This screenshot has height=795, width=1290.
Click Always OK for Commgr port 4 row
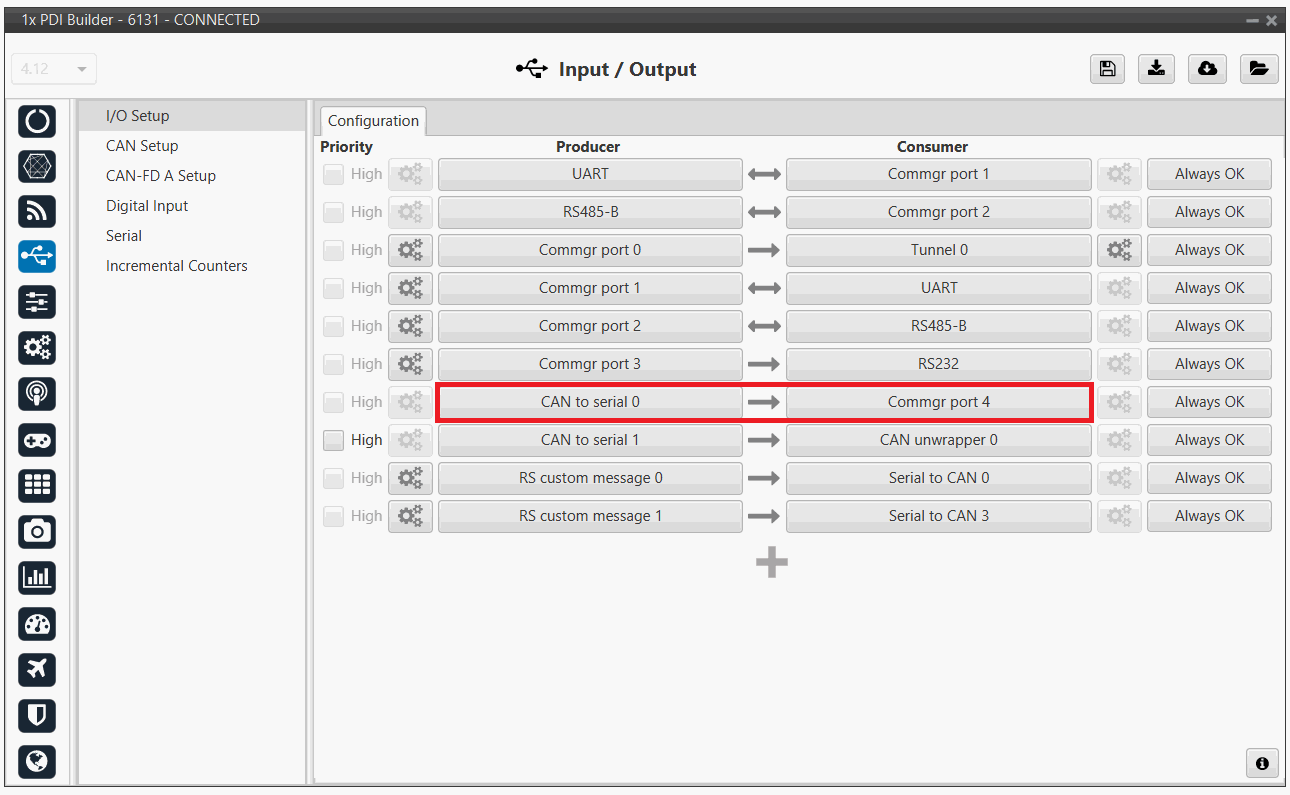tap(1209, 402)
